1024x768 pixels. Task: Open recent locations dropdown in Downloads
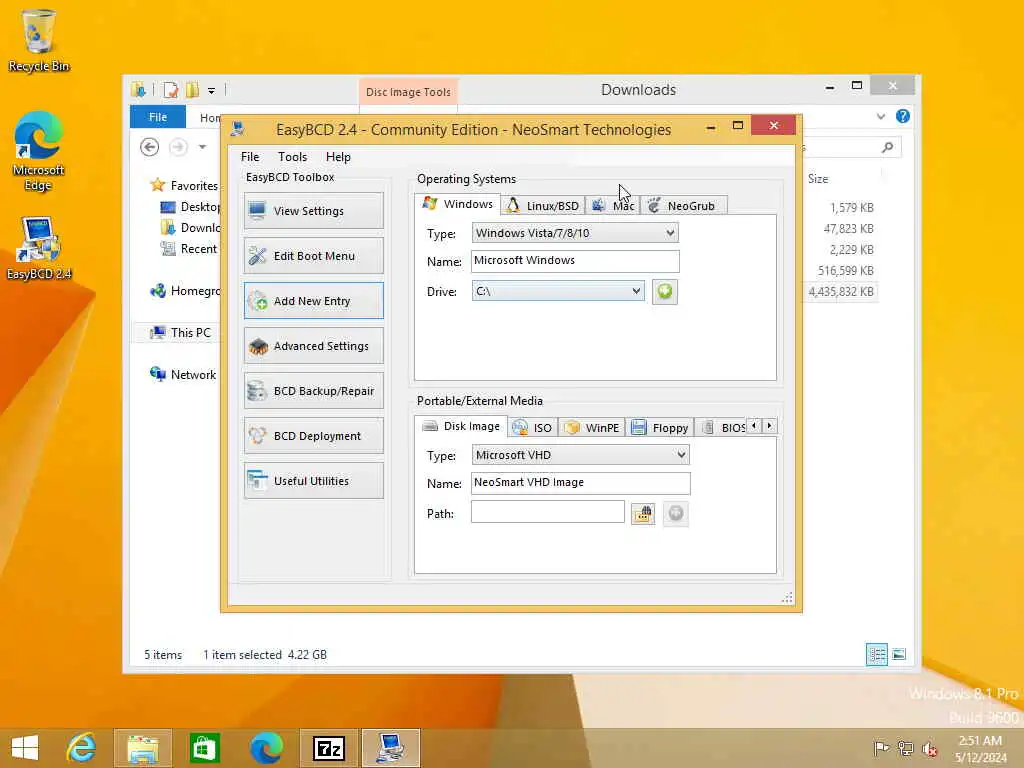coord(202,147)
